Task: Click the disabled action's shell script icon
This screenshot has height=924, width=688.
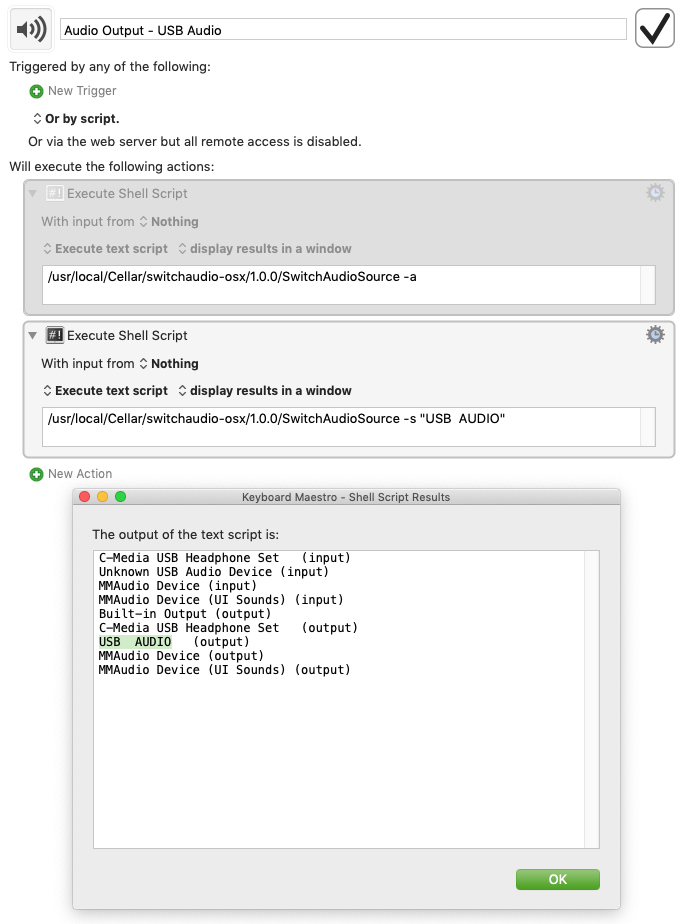Action: point(55,193)
